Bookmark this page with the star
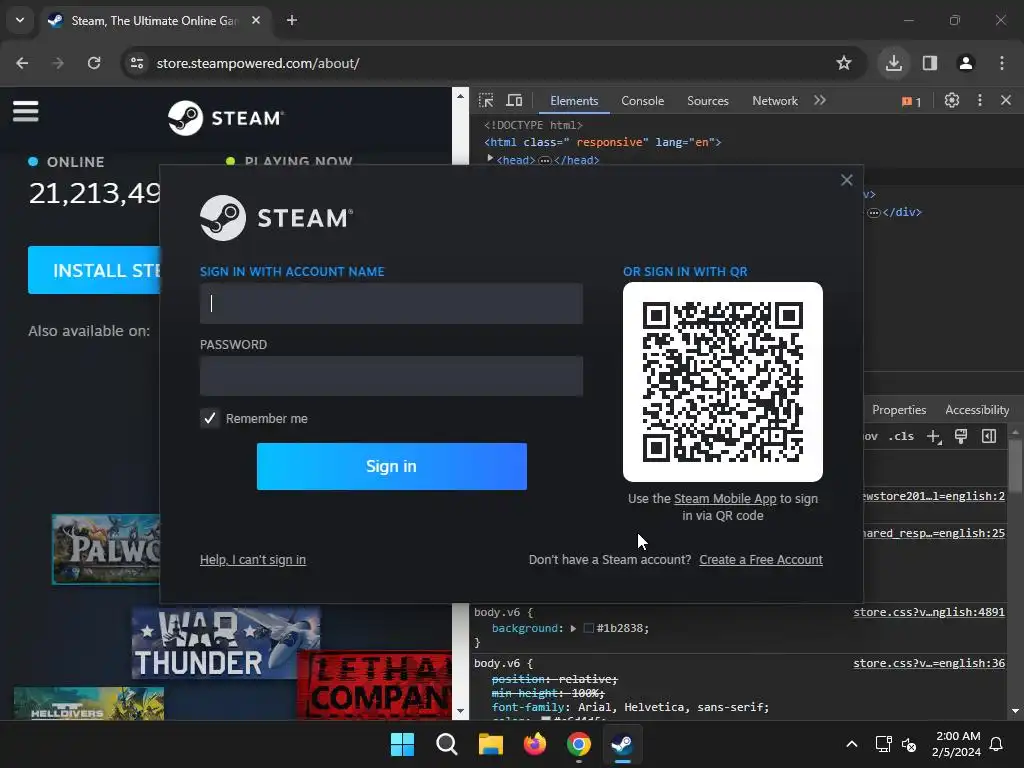The width and height of the screenshot is (1024, 768). (x=844, y=63)
